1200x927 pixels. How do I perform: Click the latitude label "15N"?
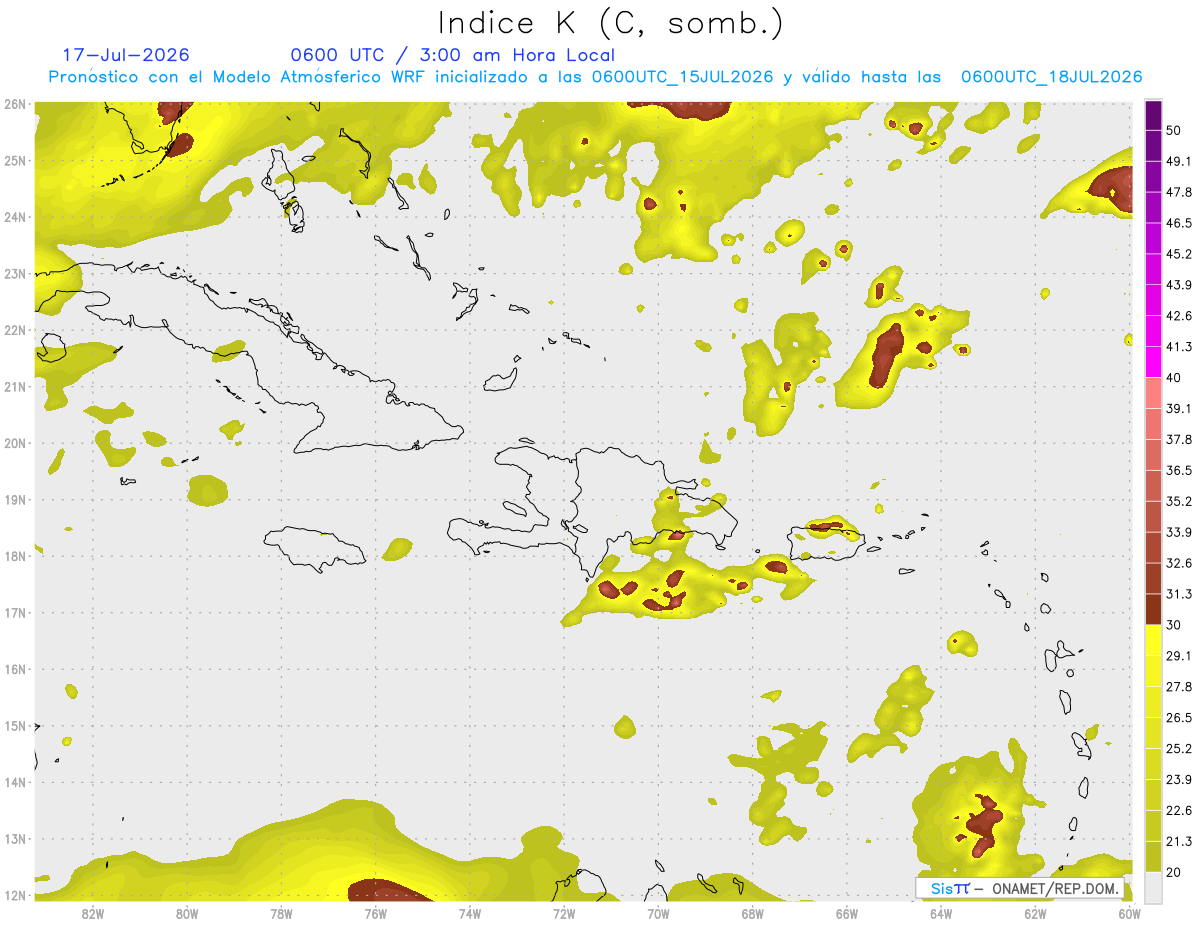[15, 726]
